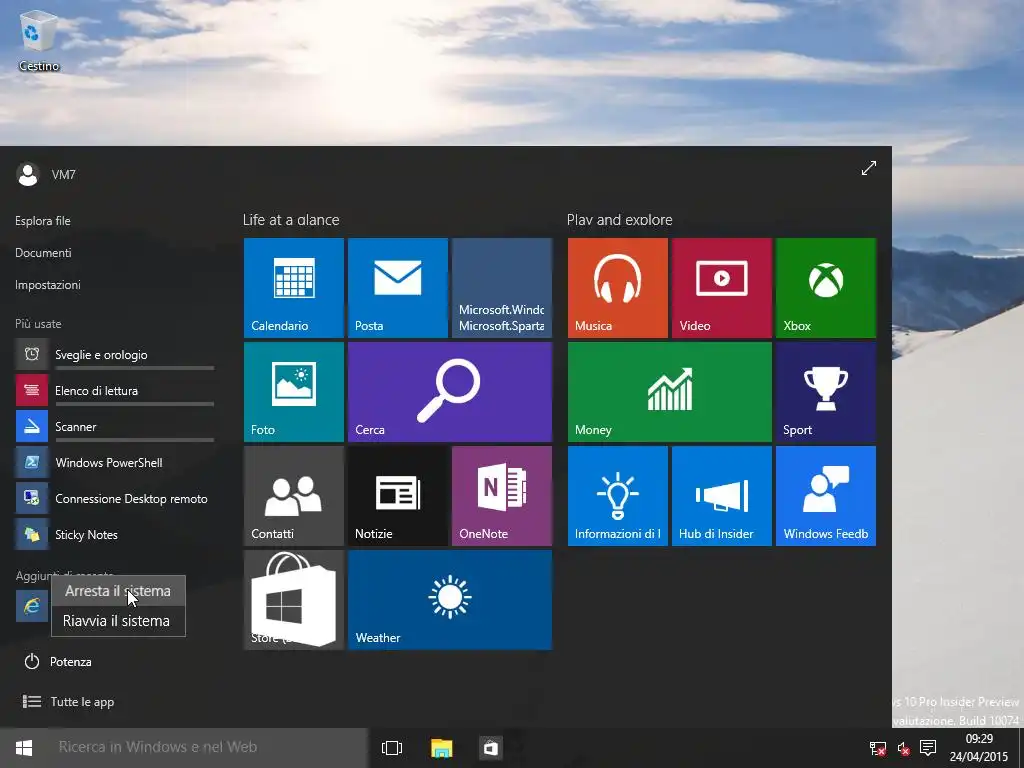Image resolution: width=1024 pixels, height=768 pixels.
Task: Open the Video tile
Action: [x=722, y=288]
